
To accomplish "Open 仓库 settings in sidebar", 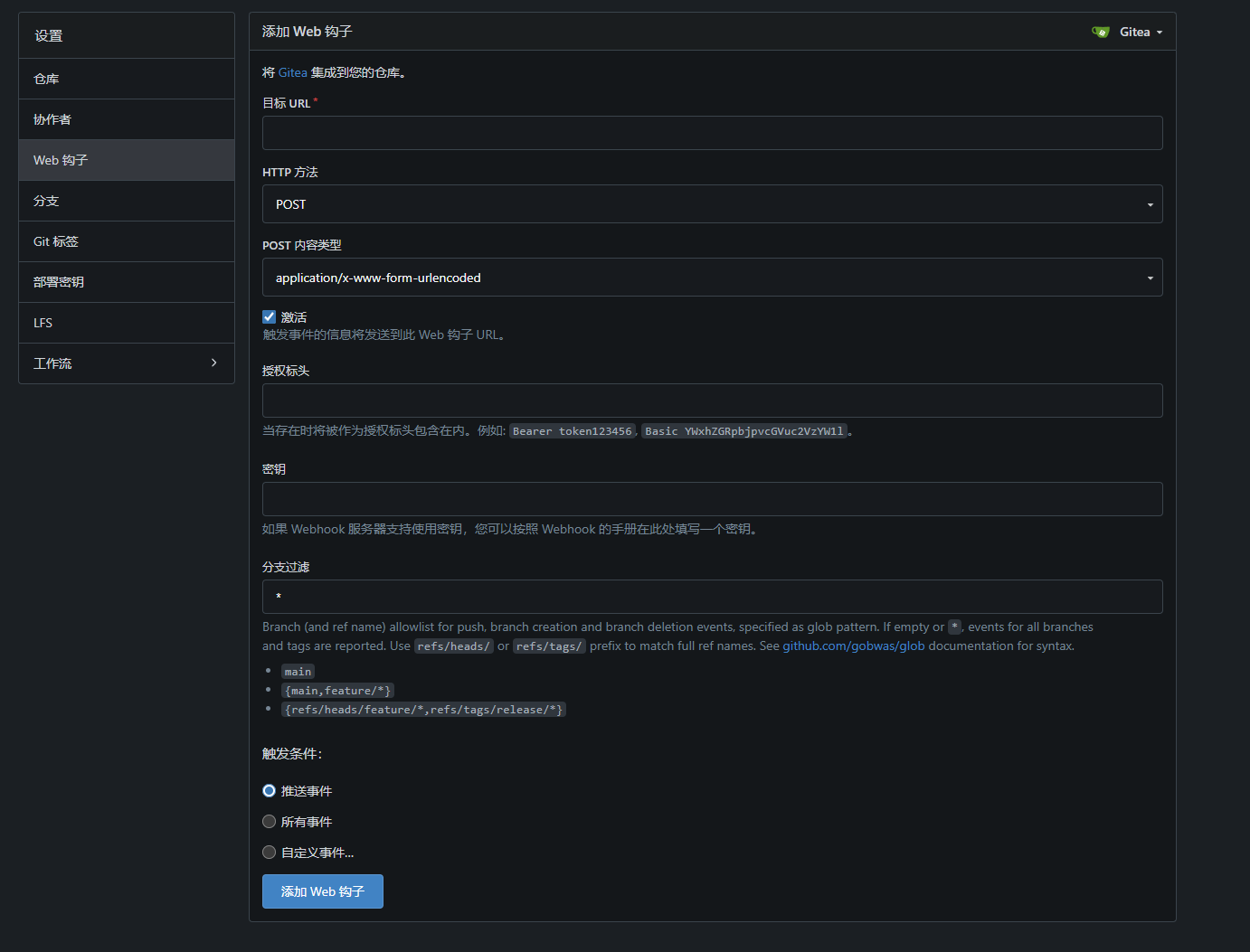I will (127, 79).
